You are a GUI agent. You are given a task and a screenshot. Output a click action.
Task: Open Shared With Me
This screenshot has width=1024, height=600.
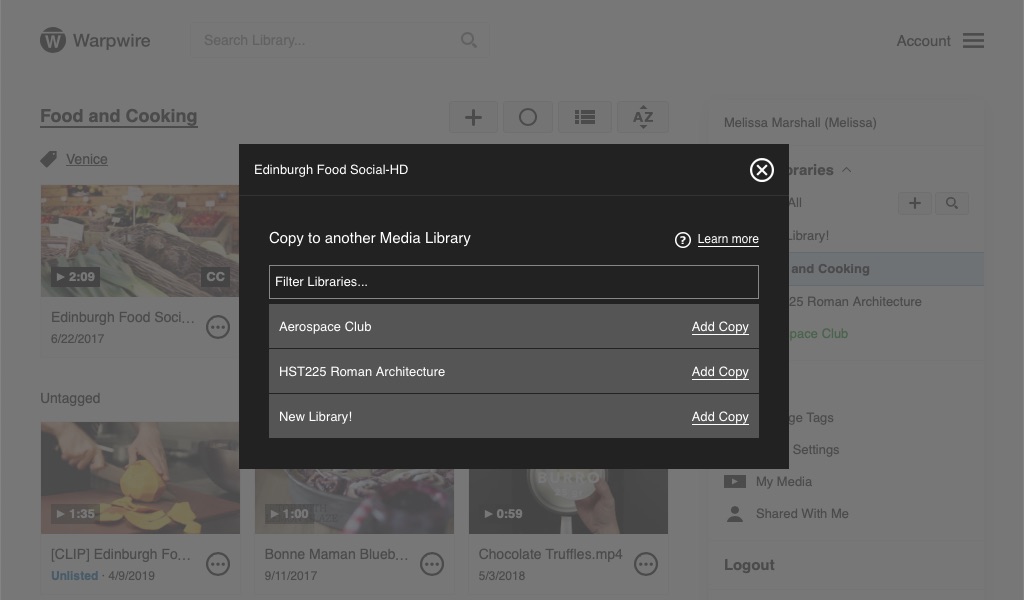click(x=802, y=514)
